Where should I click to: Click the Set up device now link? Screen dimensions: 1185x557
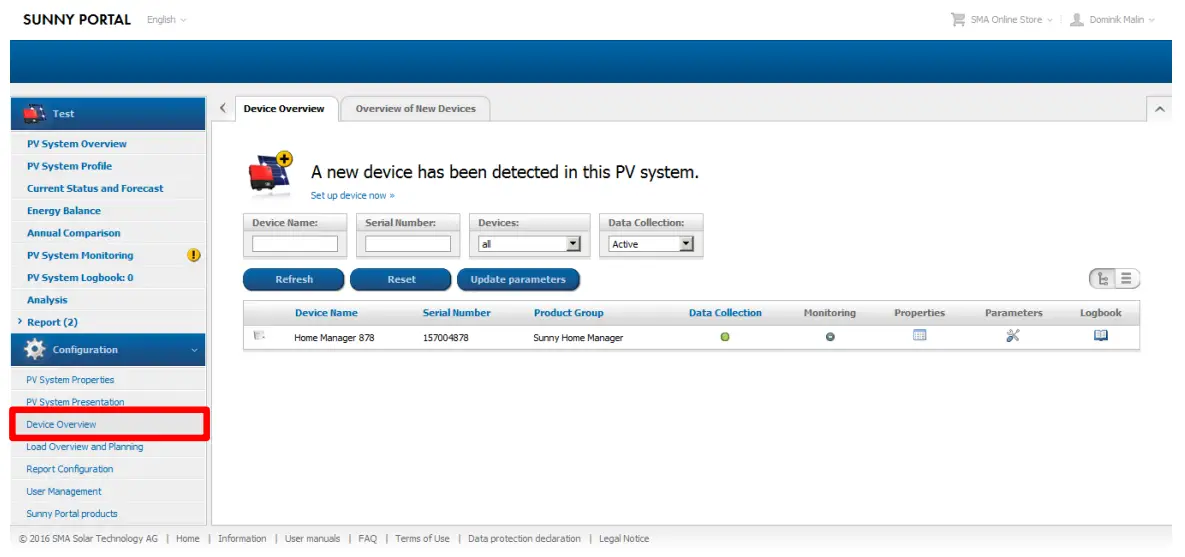353,196
